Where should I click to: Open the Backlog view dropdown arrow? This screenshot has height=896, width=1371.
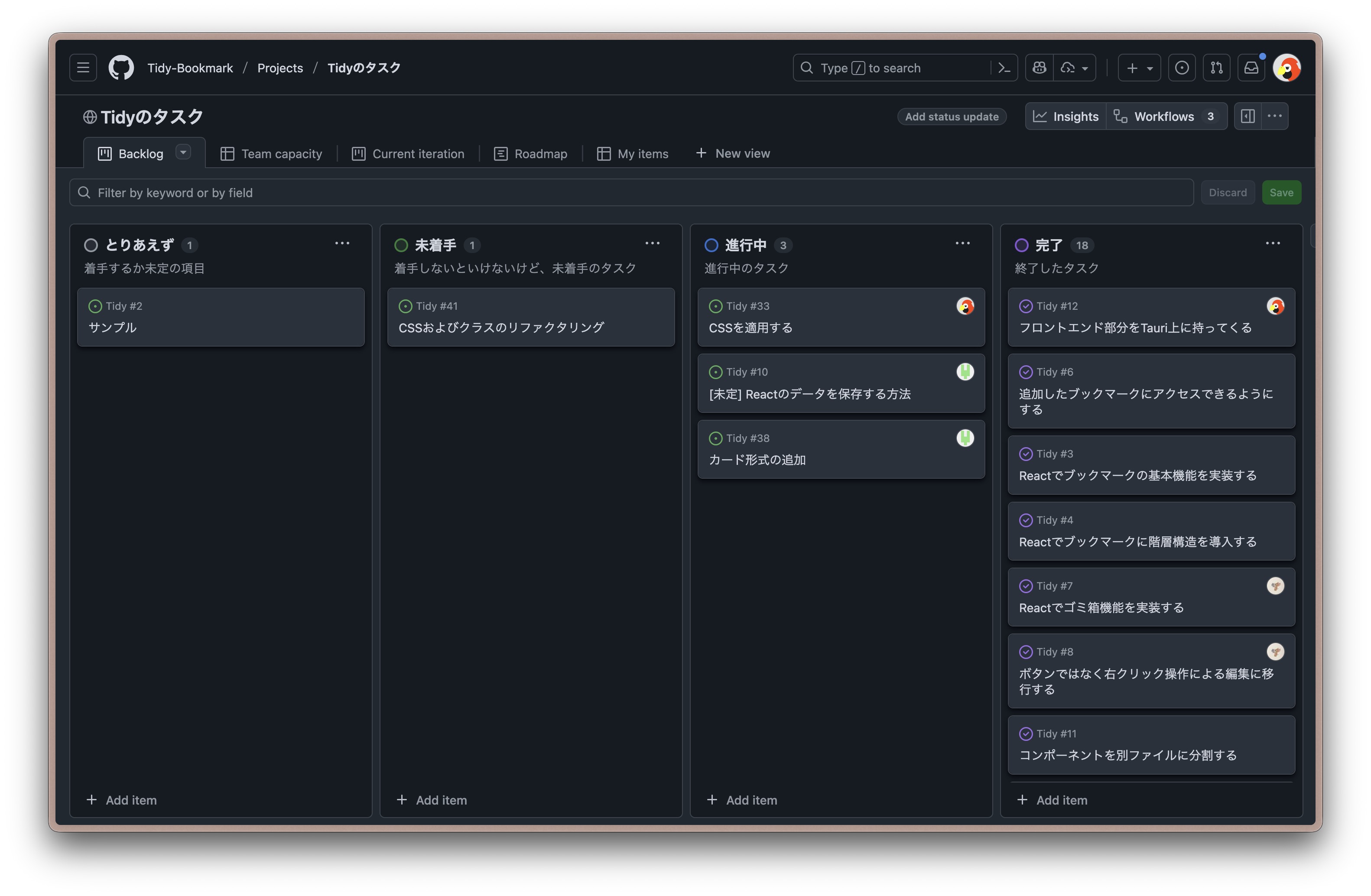[x=183, y=152]
